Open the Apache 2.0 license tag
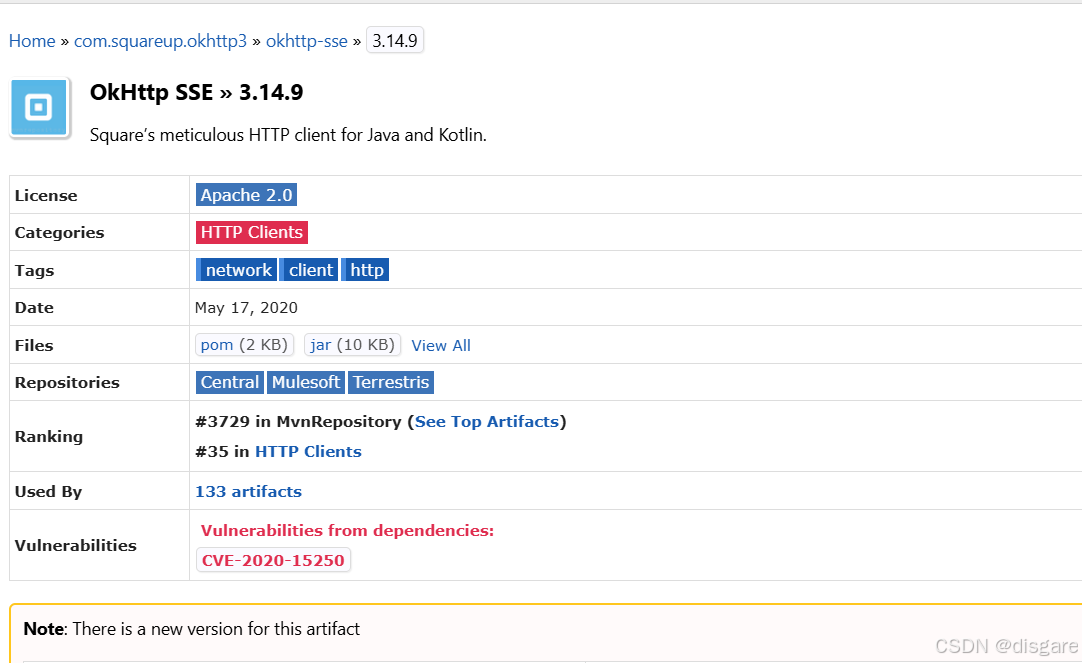This screenshot has width=1082, height=663. pyautogui.click(x=246, y=195)
